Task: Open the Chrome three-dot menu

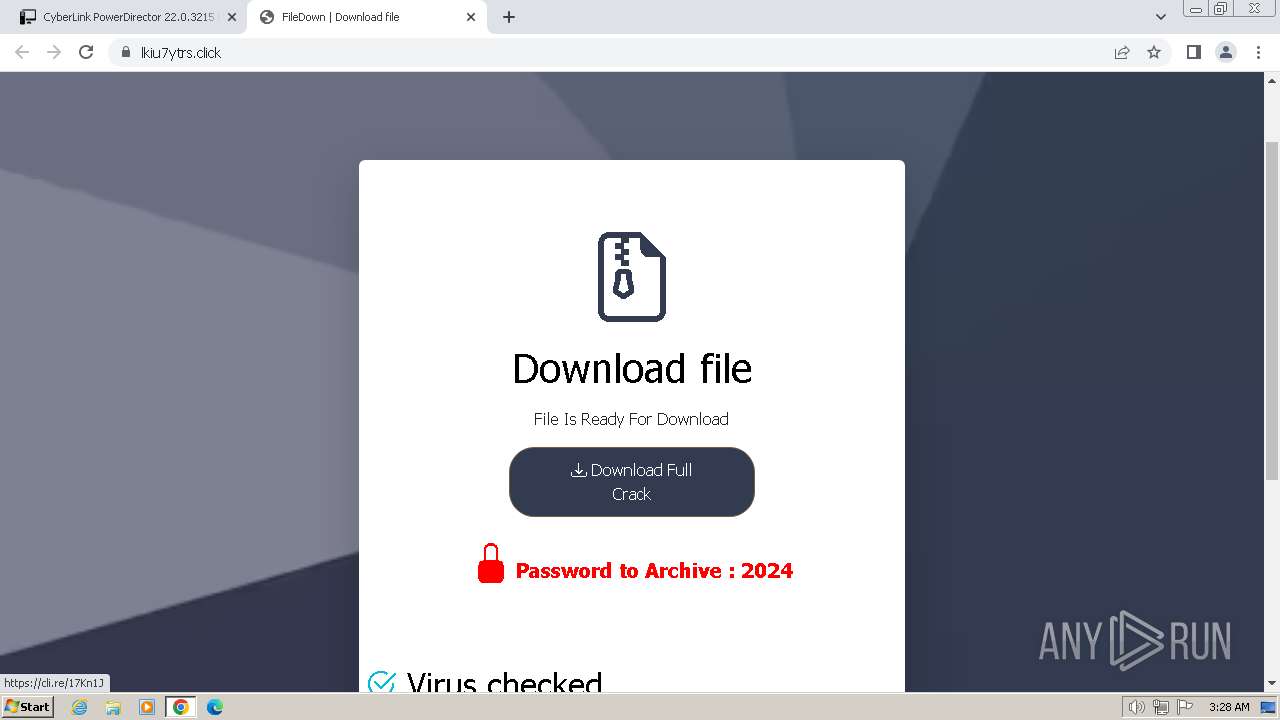Action: pyautogui.click(x=1259, y=52)
